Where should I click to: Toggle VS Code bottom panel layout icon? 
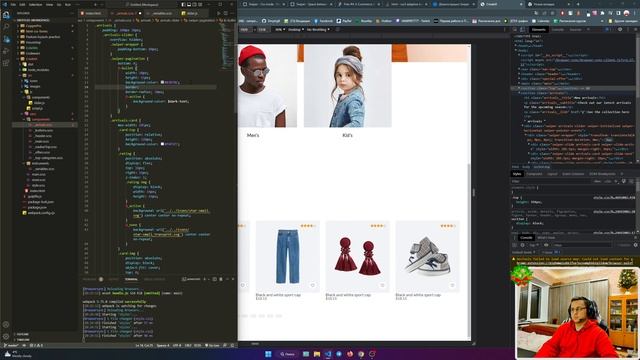pos(189,4)
